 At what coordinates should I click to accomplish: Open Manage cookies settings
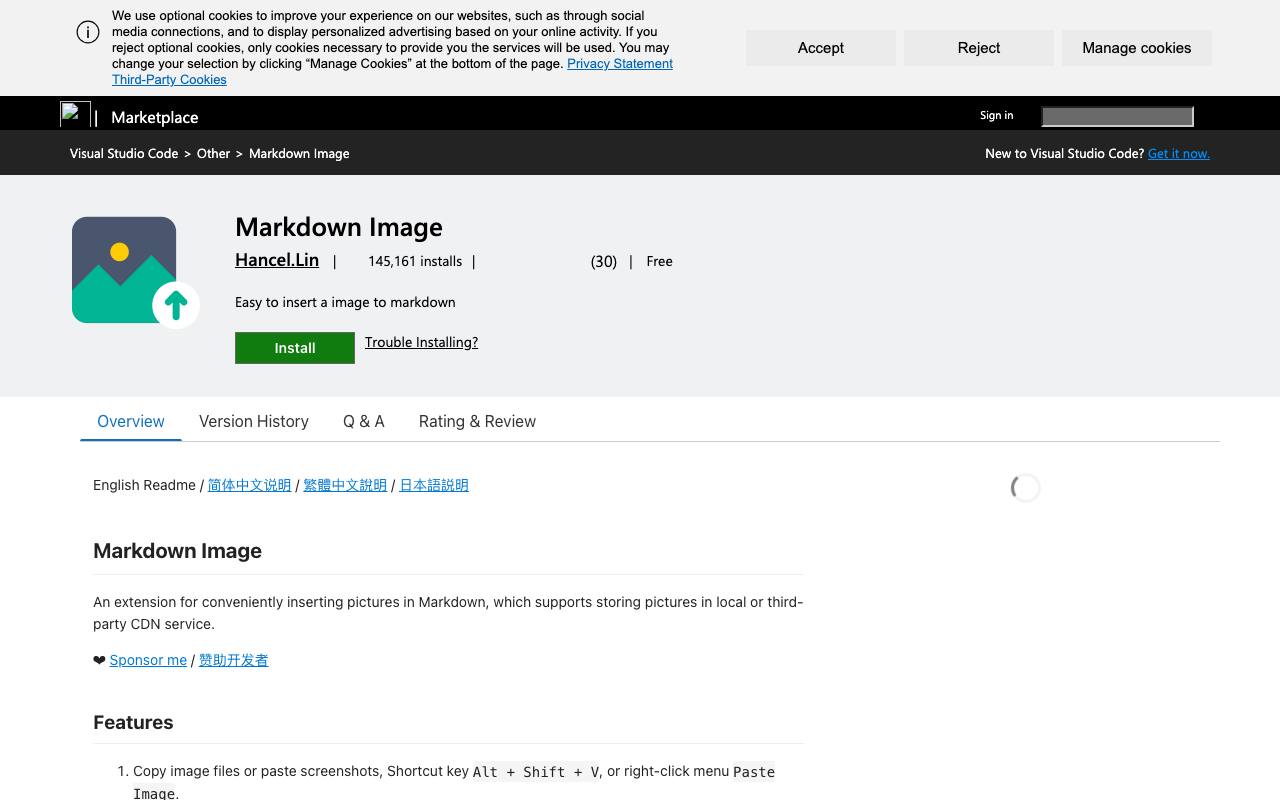tap(1137, 48)
